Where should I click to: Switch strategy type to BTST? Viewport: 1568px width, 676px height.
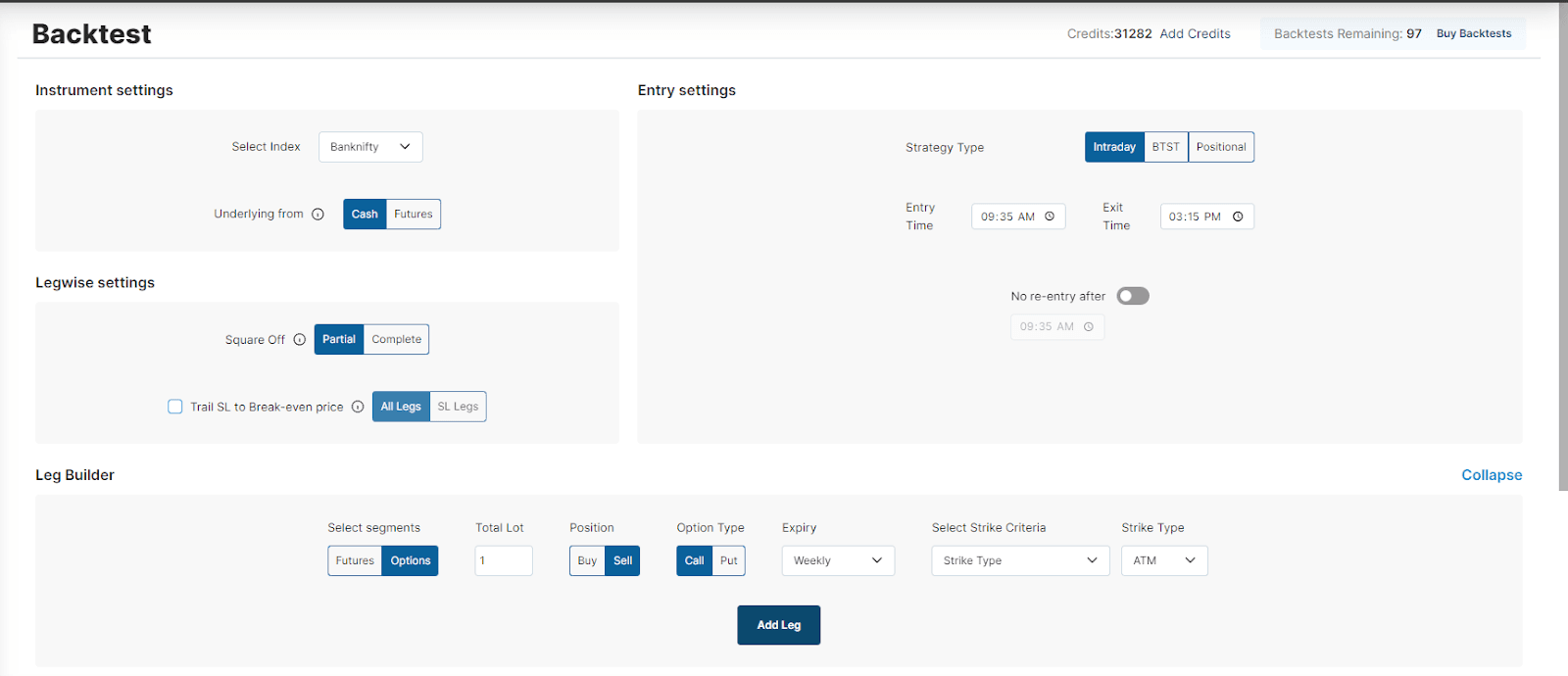pos(1165,147)
